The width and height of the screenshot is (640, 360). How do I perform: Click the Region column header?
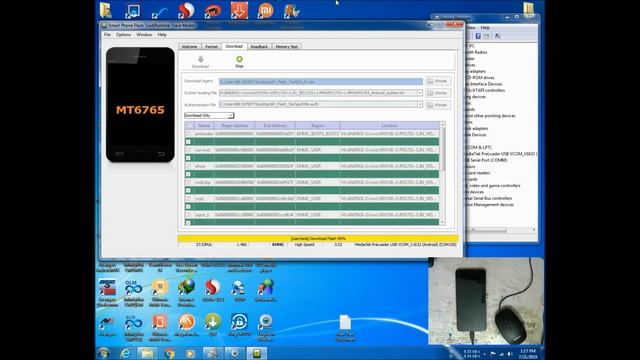point(318,126)
